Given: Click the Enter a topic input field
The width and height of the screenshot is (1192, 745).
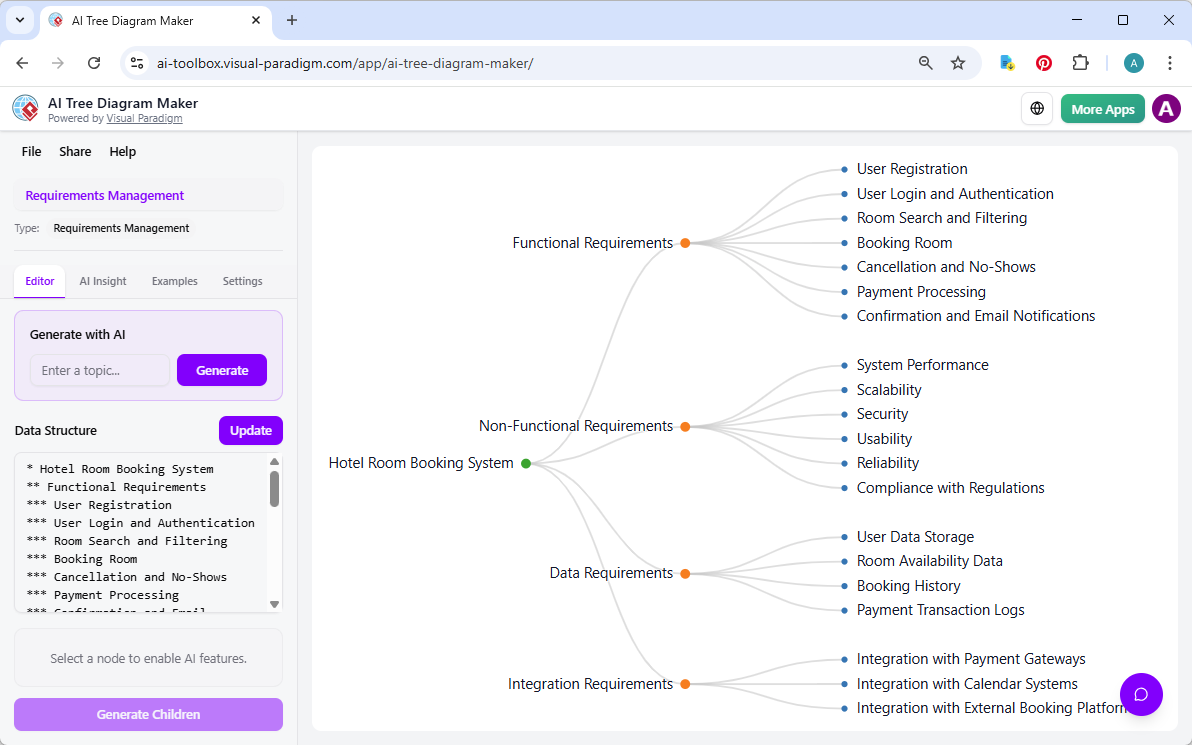Looking at the screenshot, I should click(99, 370).
